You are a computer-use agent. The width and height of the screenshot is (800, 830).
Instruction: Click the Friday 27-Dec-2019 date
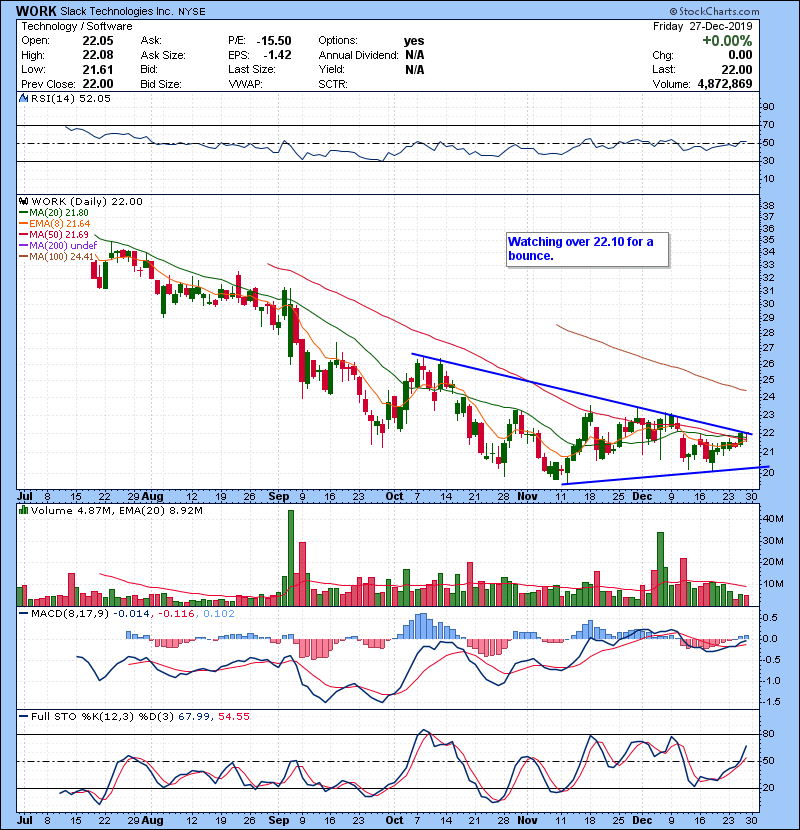click(x=703, y=26)
